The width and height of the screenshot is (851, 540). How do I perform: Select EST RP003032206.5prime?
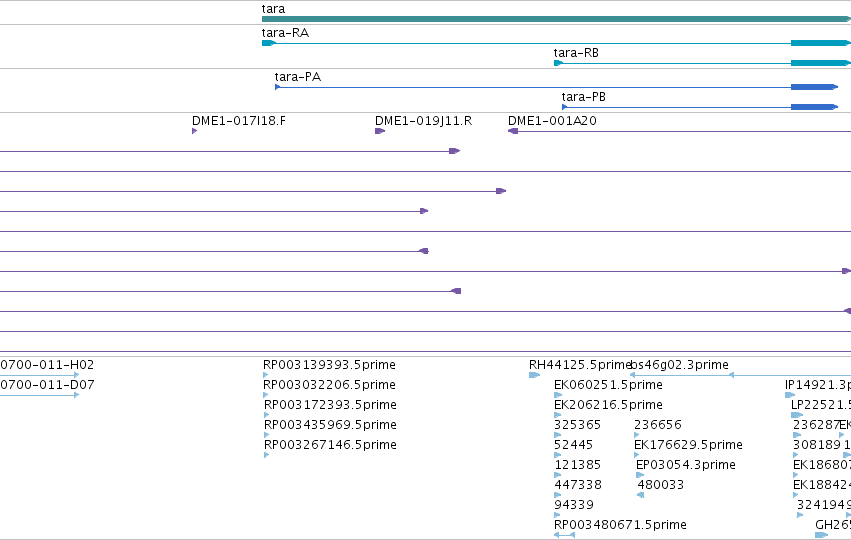[x=266, y=395]
